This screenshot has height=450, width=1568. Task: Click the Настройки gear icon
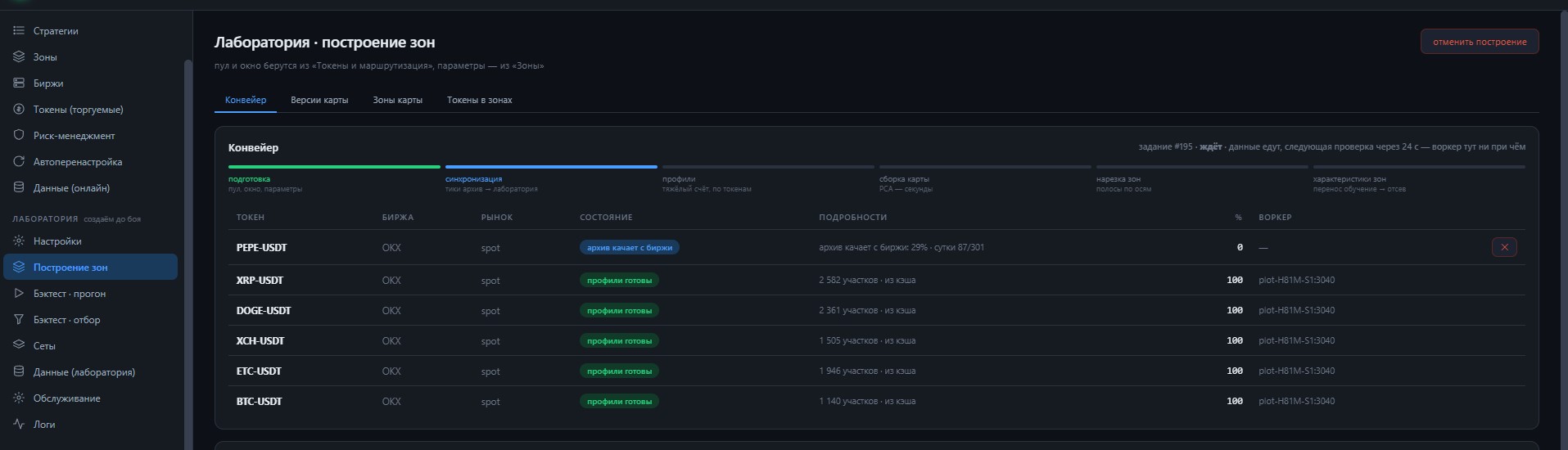click(19, 241)
